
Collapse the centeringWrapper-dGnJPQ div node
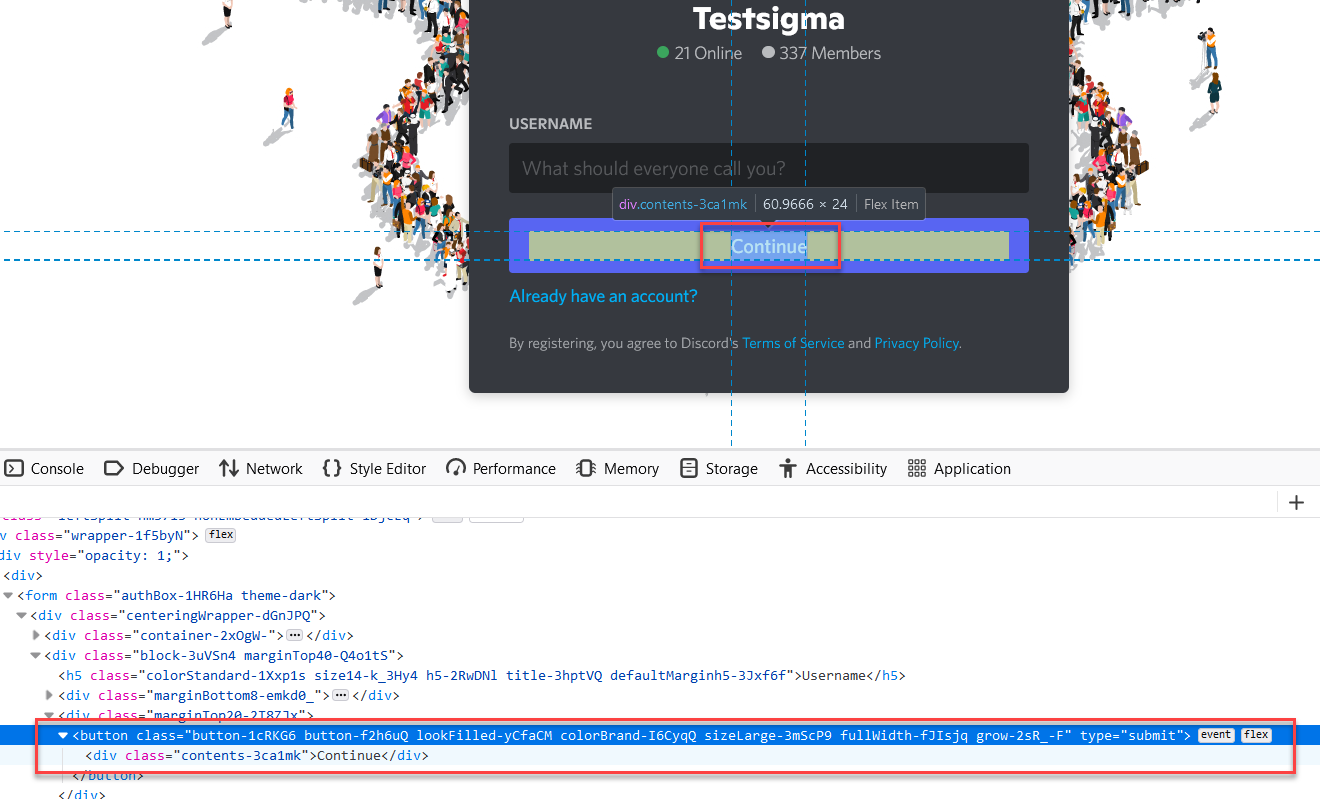[x=22, y=615]
